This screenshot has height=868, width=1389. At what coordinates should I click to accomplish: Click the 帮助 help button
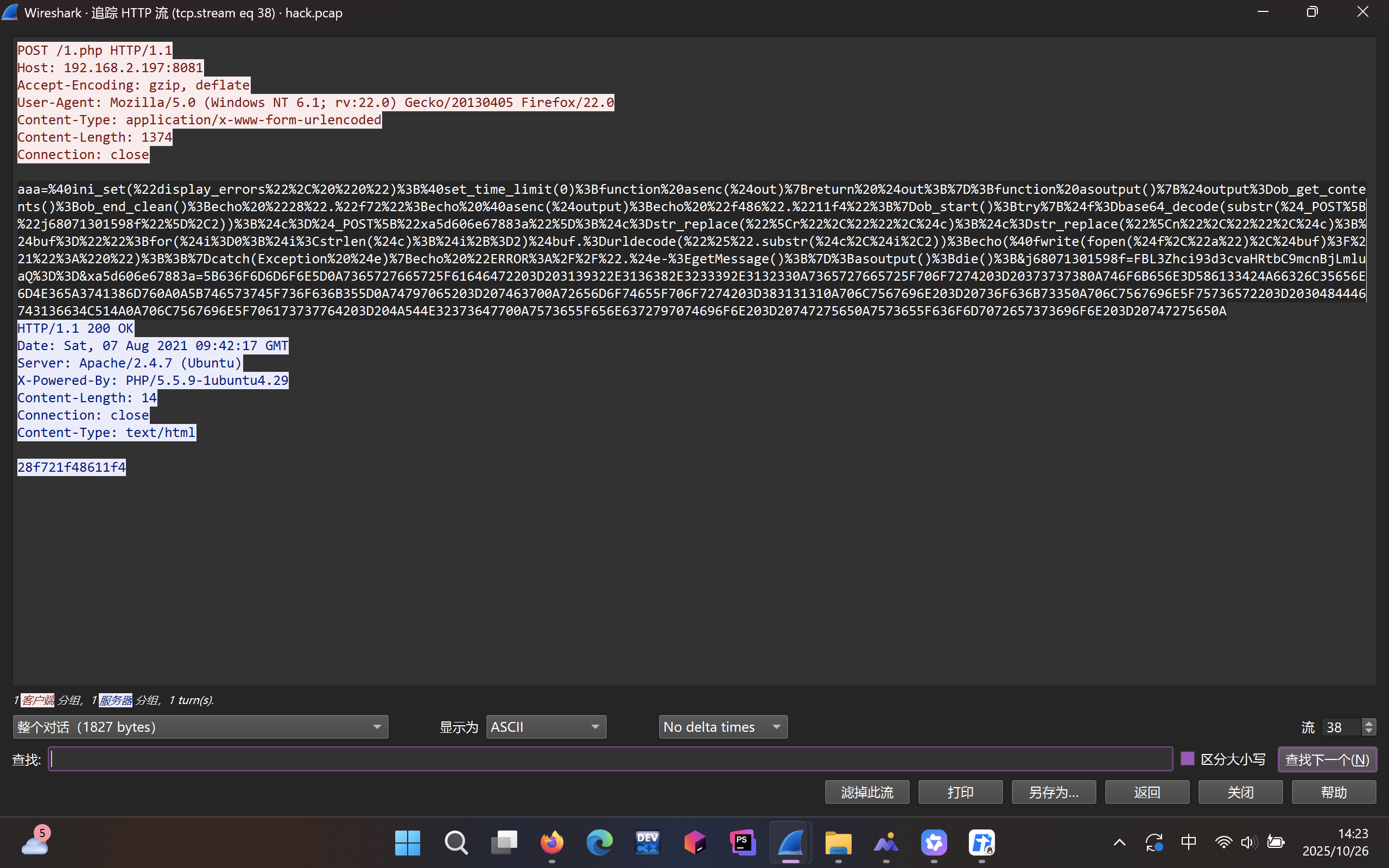pyautogui.click(x=1334, y=792)
